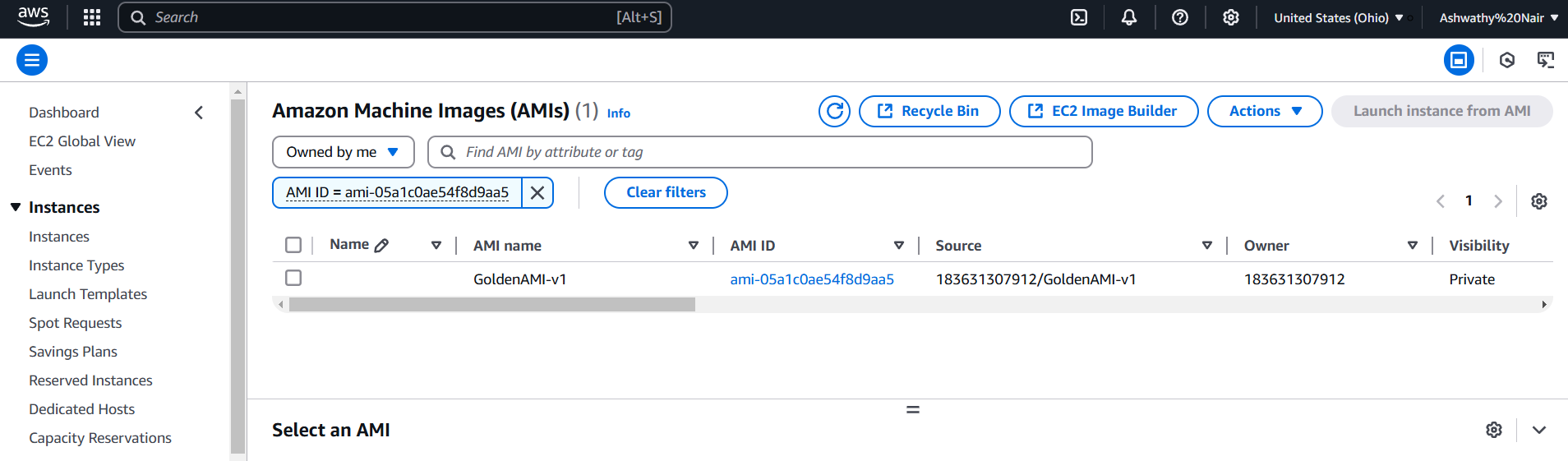This screenshot has height=461, width=1568.
Task: Open Dashboard in the sidebar
Action: click(x=64, y=113)
